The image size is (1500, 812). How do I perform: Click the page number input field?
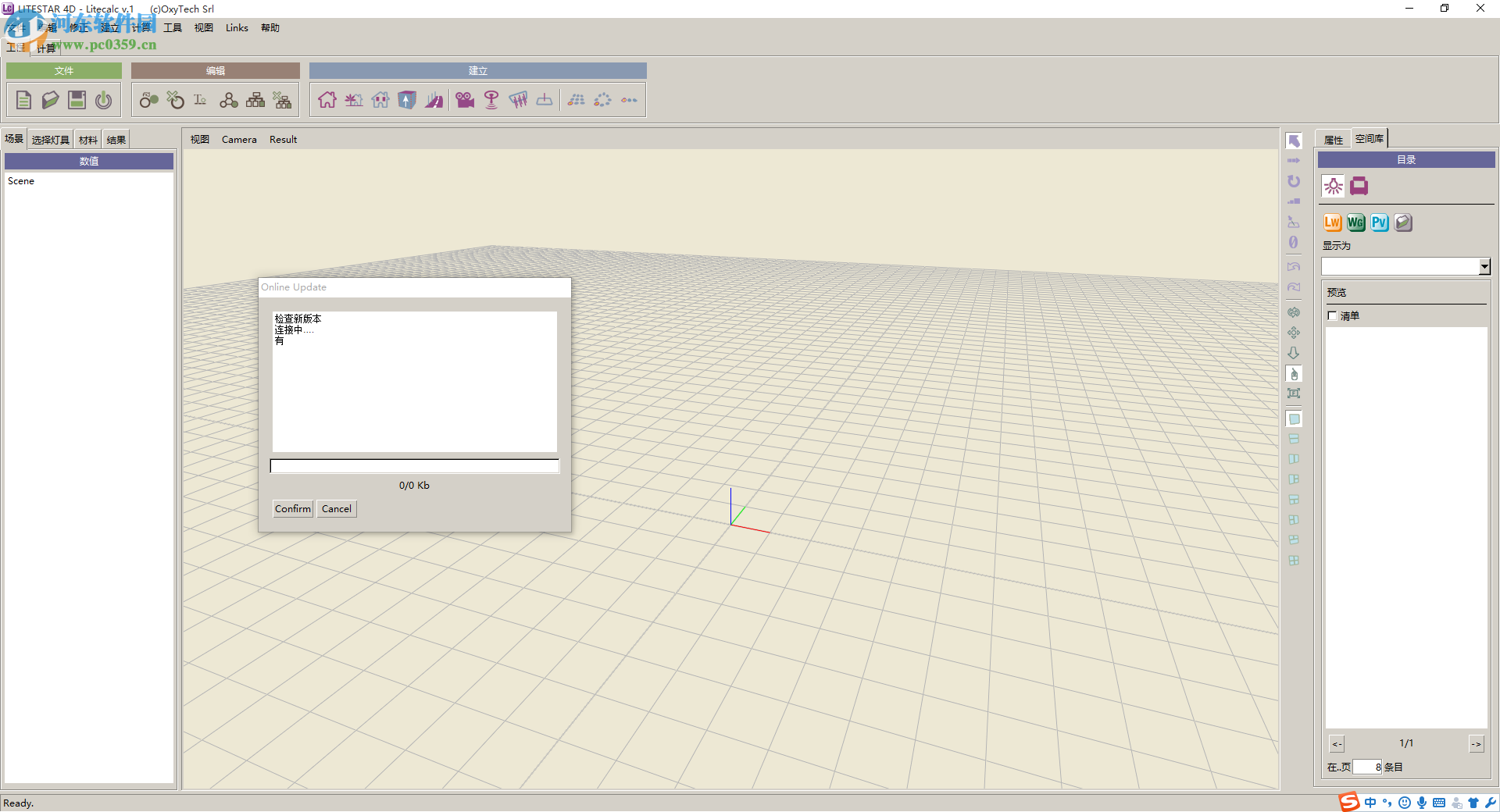1366,767
